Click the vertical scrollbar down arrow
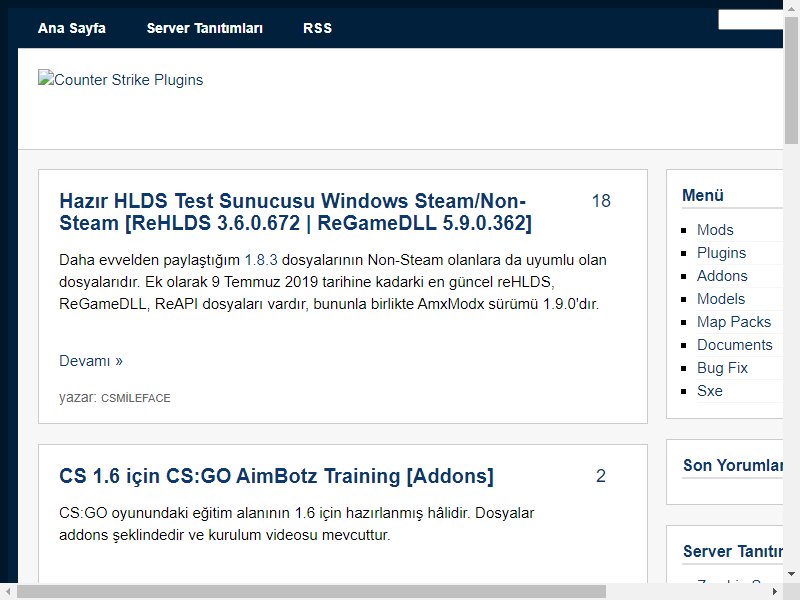 (x=791, y=574)
